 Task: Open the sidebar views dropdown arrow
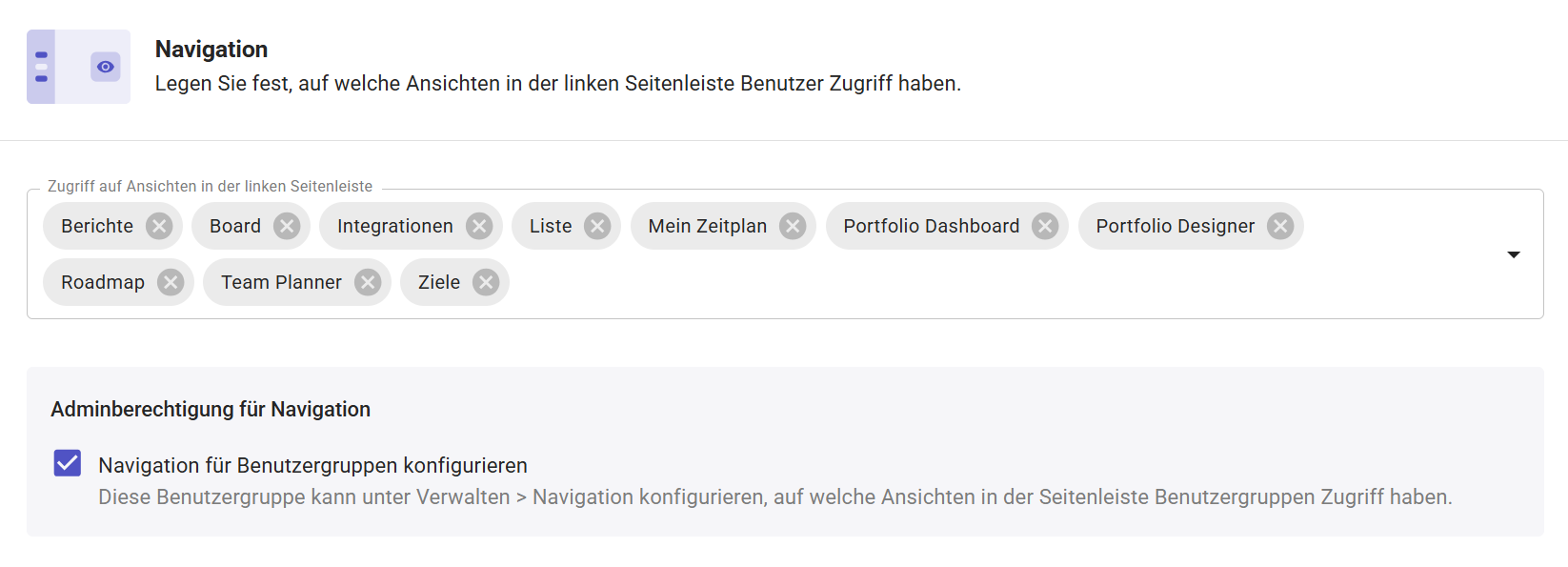pos(1514,254)
